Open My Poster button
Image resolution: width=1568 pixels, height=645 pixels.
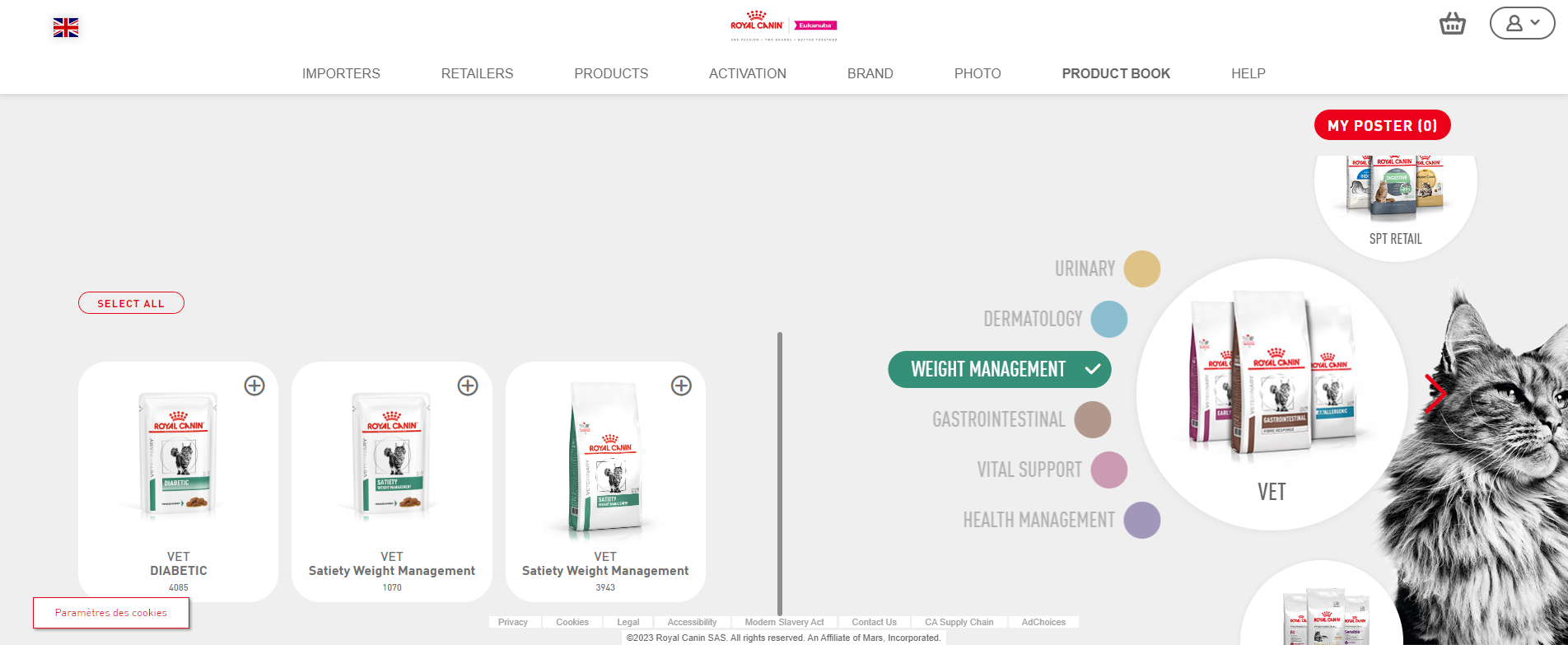click(1382, 125)
